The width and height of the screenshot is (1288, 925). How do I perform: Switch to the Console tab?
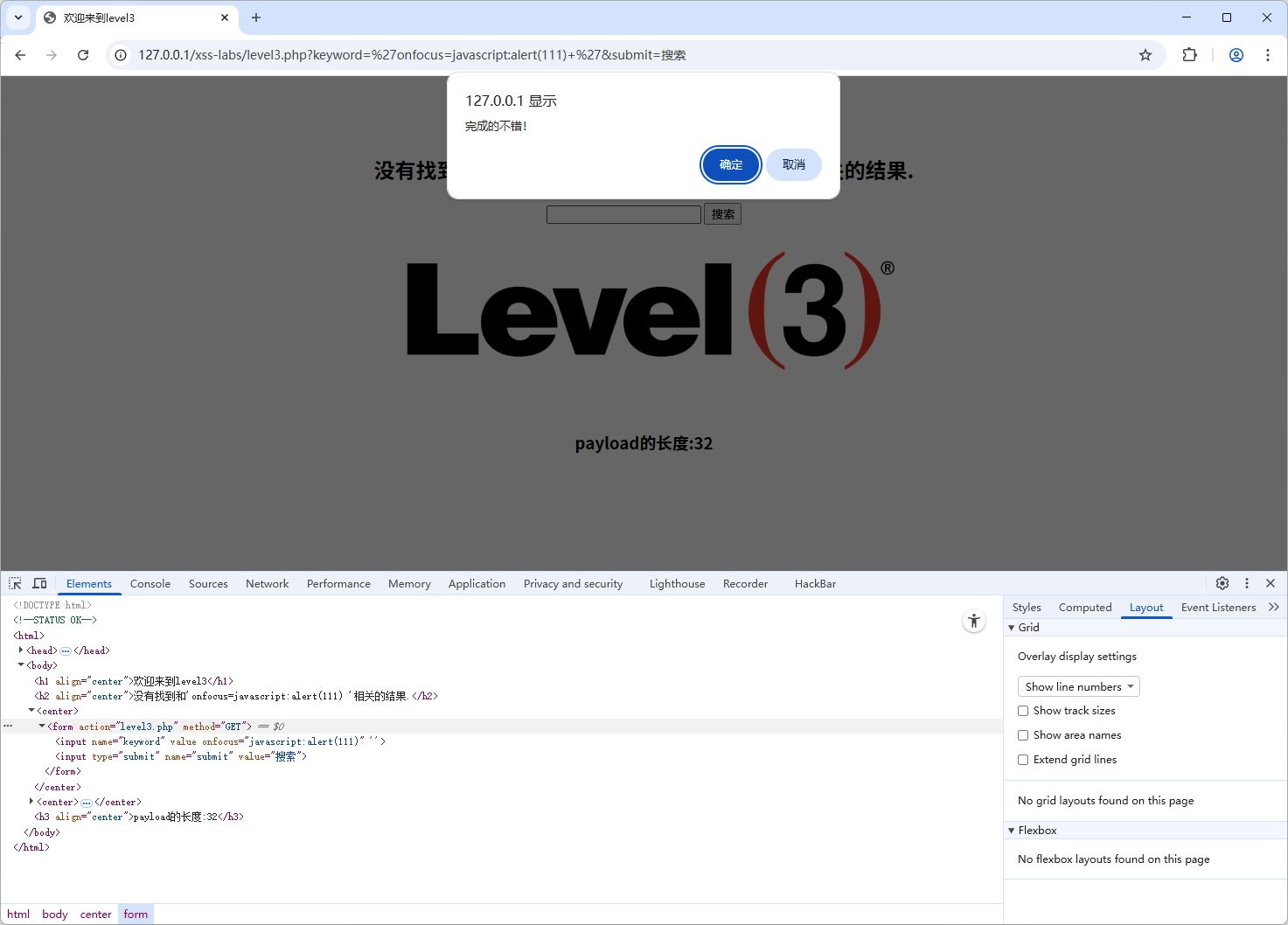tap(150, 584)
